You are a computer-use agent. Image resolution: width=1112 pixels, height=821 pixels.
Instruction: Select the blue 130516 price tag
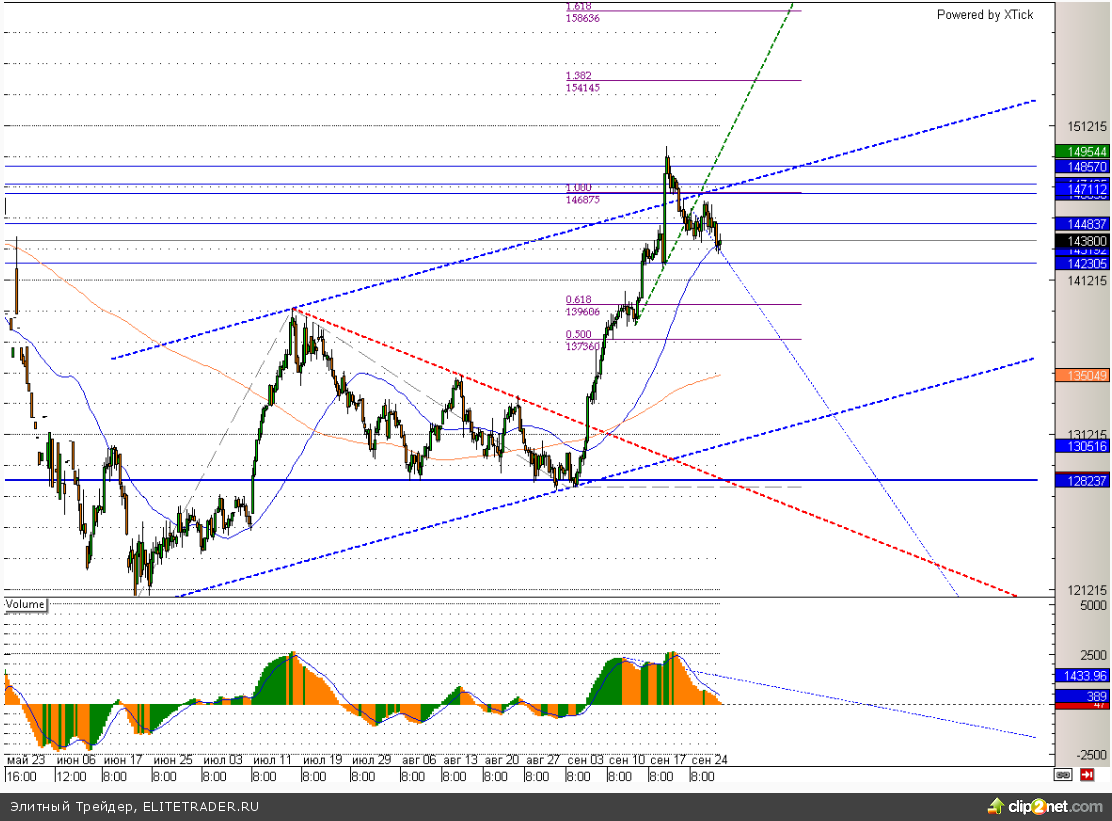1086,446
